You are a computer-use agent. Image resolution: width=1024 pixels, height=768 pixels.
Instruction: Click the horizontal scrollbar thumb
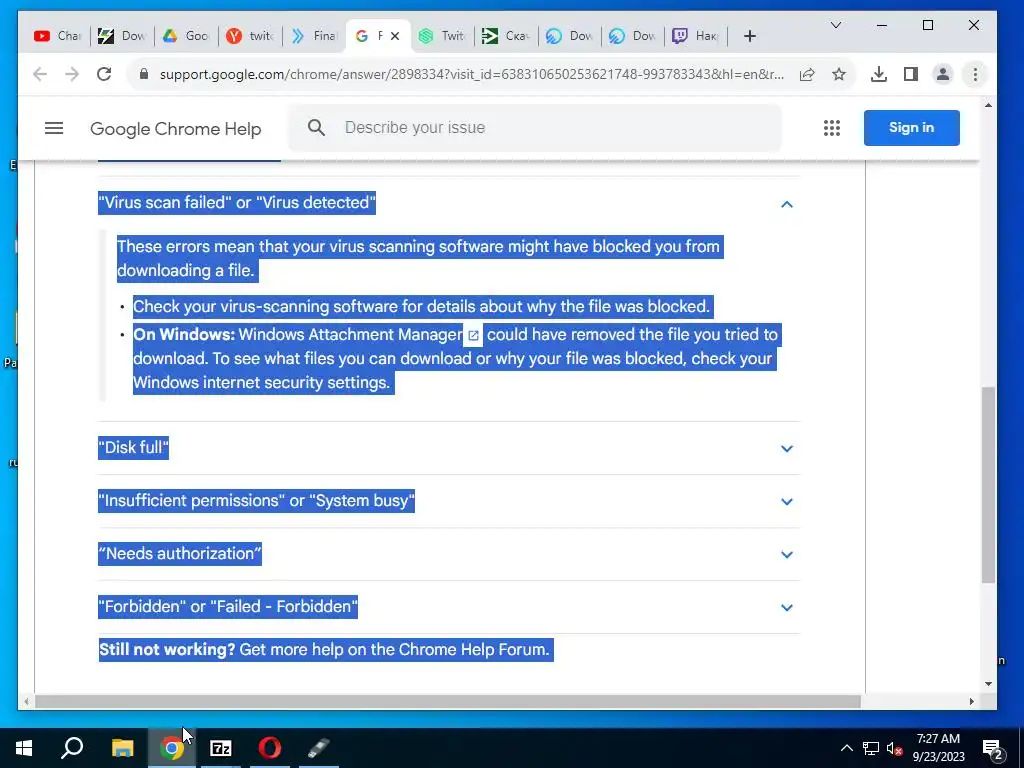click(447, 701)
